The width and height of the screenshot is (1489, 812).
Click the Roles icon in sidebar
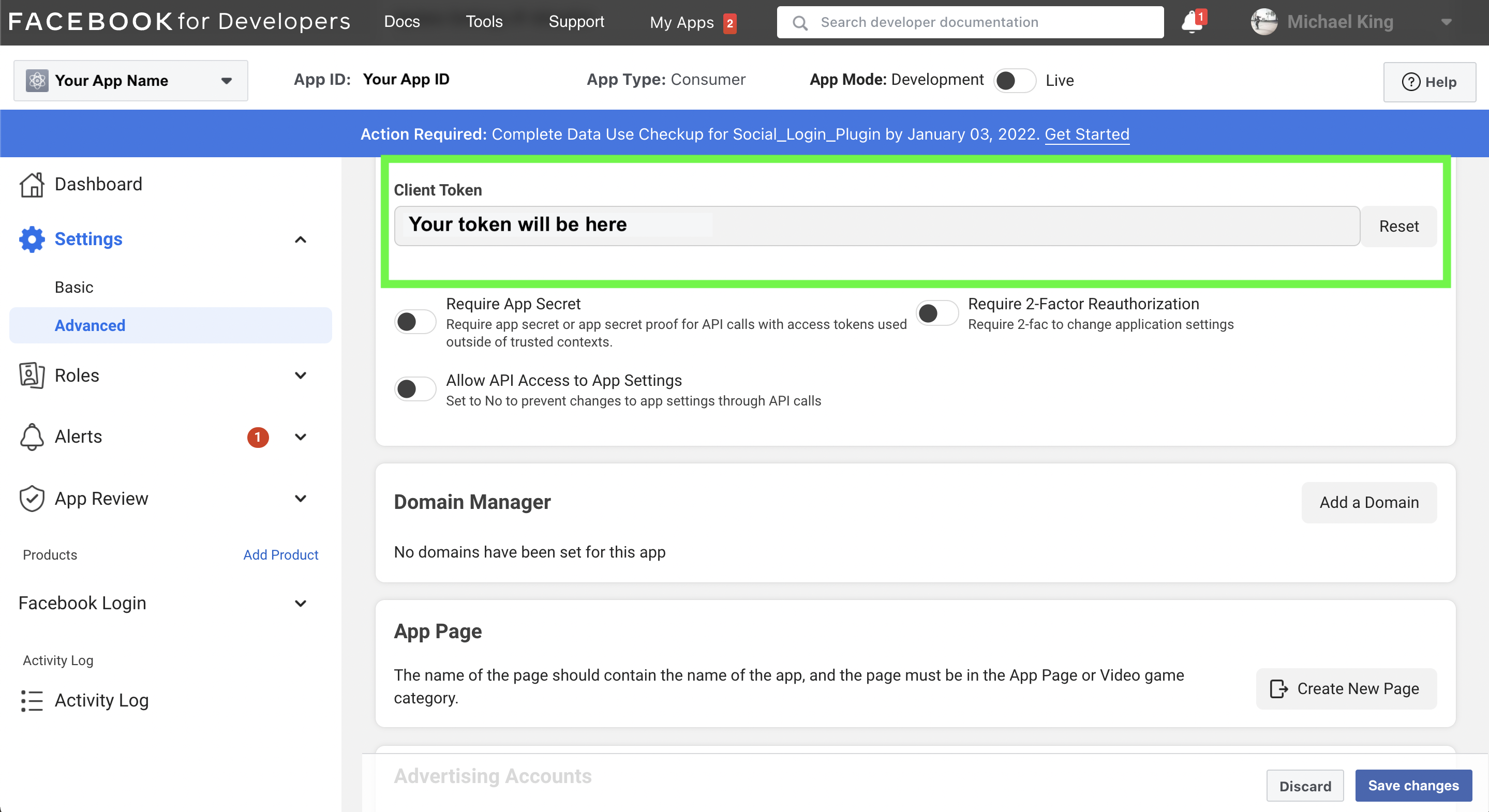[x=30, y=375]
